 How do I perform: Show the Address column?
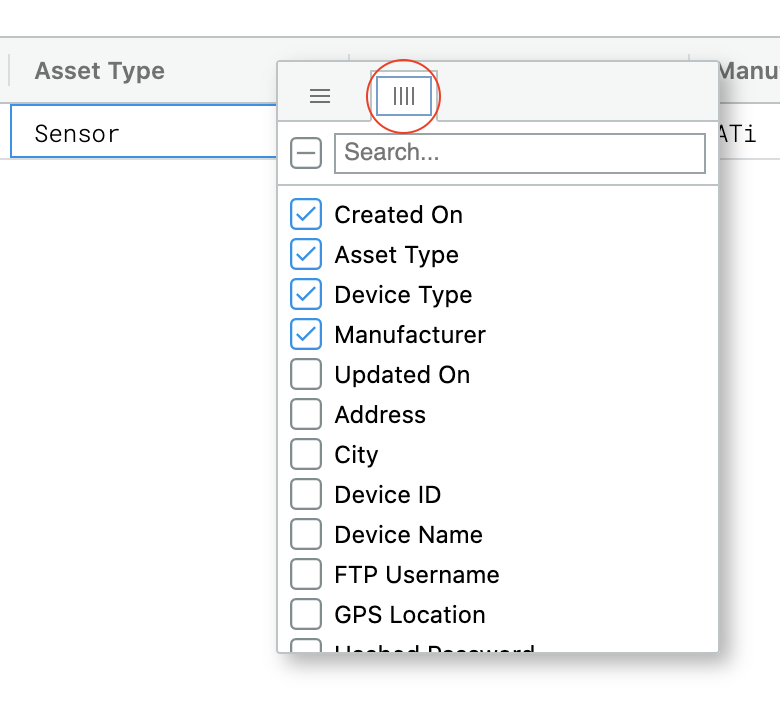click(x=306, y=414)
